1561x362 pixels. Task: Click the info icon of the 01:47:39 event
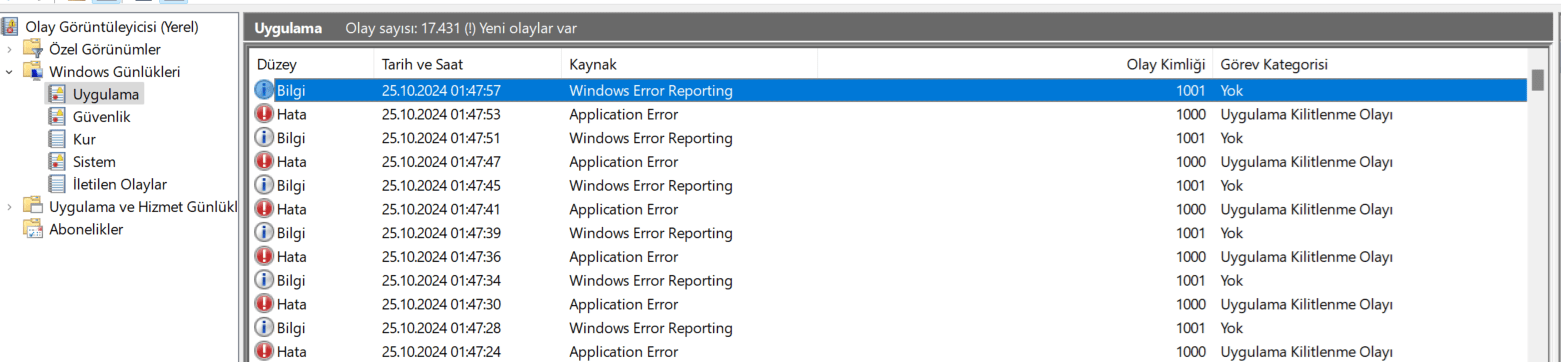point(264,233)
